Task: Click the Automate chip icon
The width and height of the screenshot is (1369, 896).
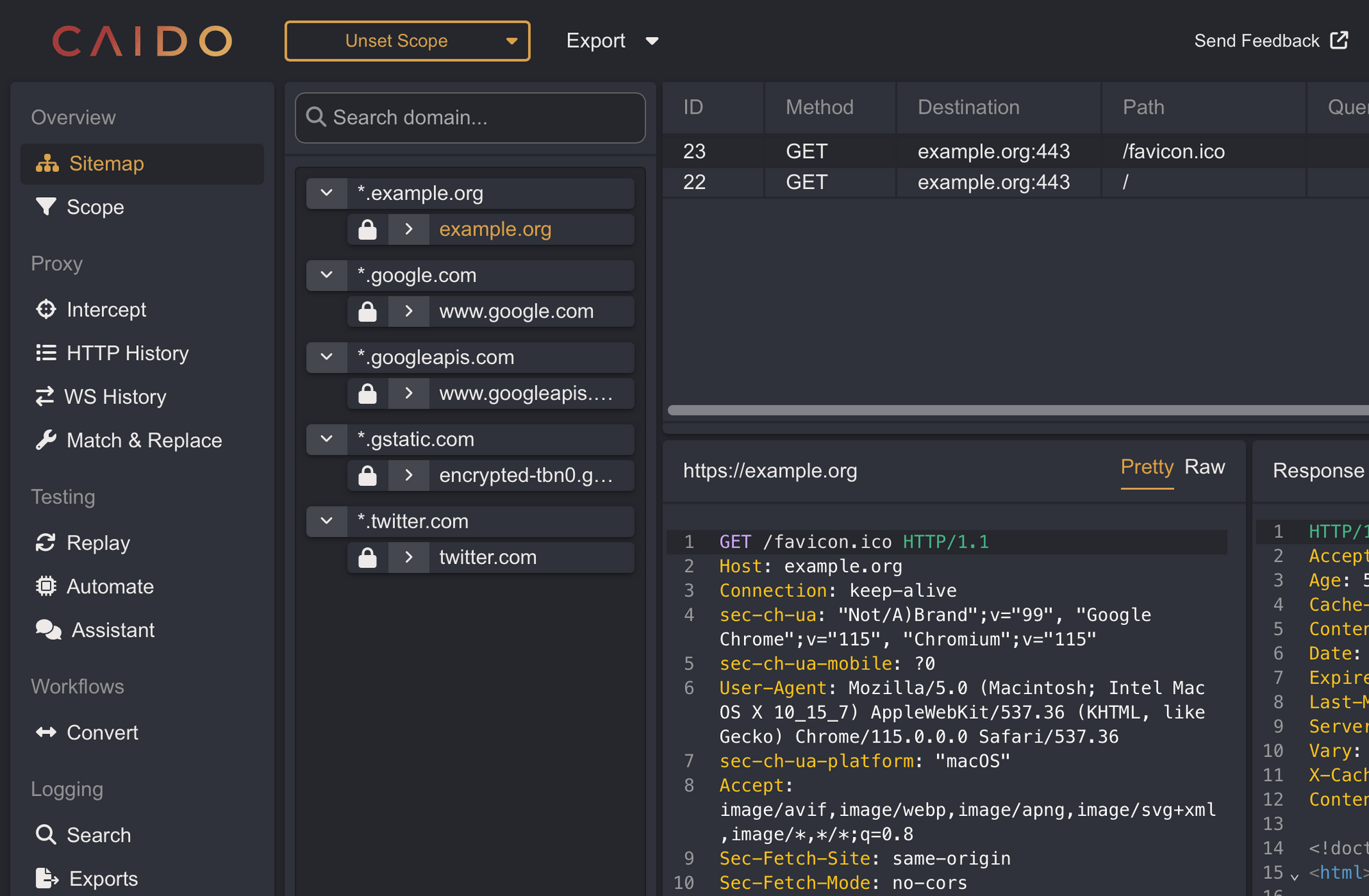Action: point(46,587)
